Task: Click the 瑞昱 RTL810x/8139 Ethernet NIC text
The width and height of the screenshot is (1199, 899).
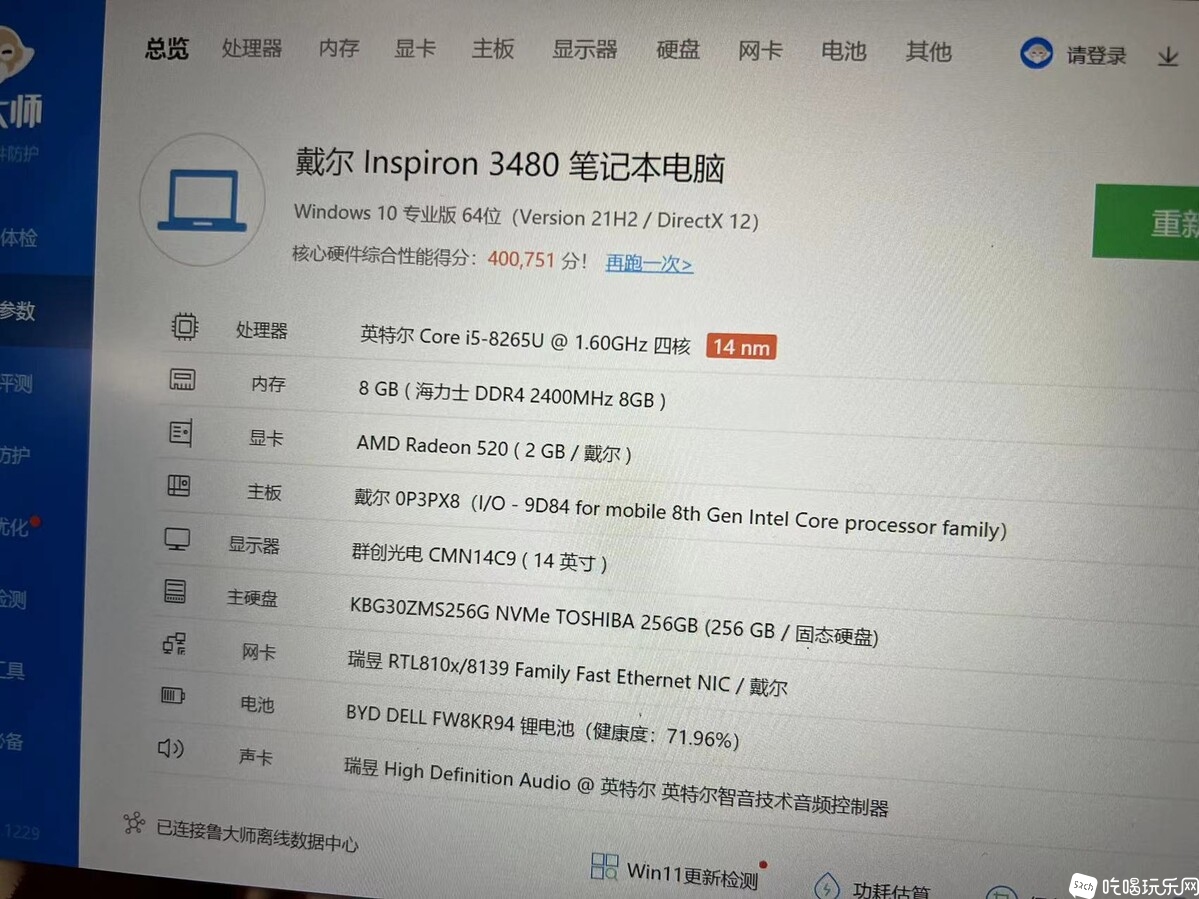Action: click(x=567, y=672)
